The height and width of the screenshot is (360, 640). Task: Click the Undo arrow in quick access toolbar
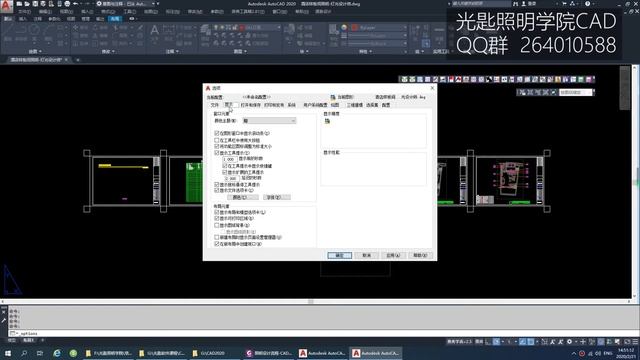click(76, 4)
